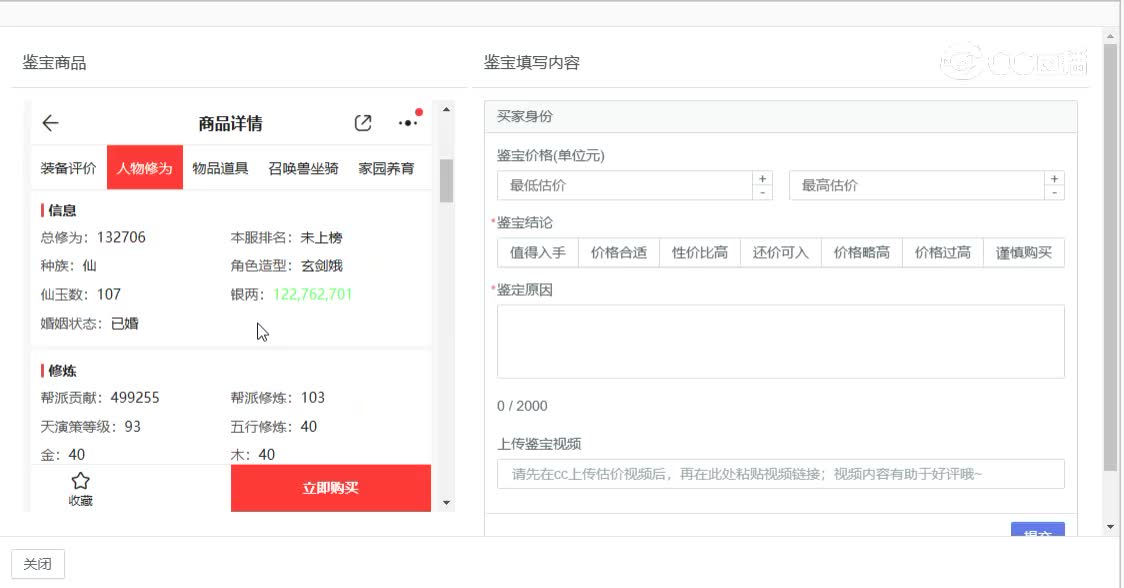
Task: Click the appraisal video link input field
Action: tap(780, 474)
